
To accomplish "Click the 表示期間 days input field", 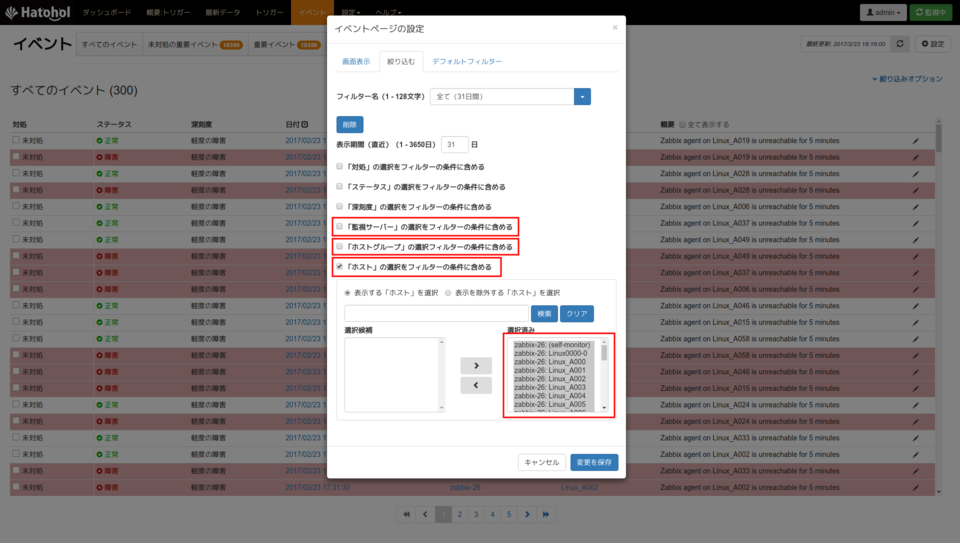I will pos(454,144).
